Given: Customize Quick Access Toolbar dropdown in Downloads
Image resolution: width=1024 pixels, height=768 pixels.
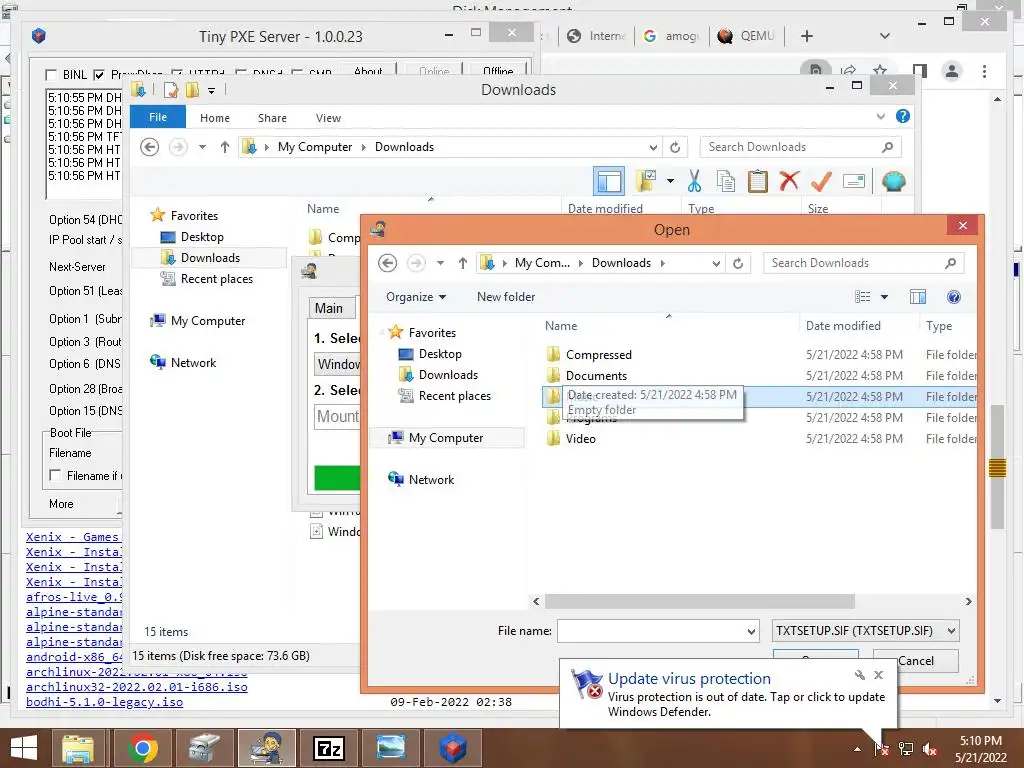Looking at the screenshot, I should [212, 91].
